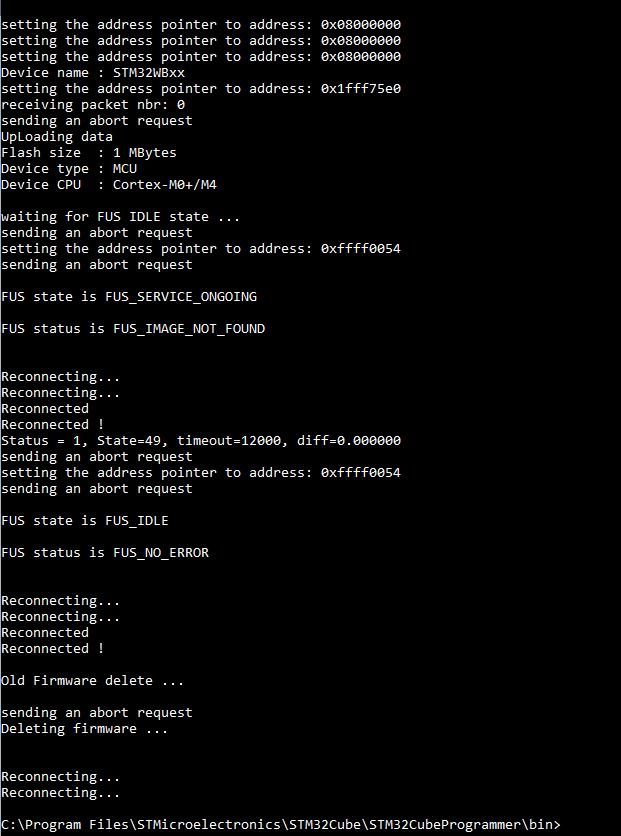Screen dimensions: 621x836
Task: Click the 'Device name : STM32WBxx' line
Action: (93, 73)
